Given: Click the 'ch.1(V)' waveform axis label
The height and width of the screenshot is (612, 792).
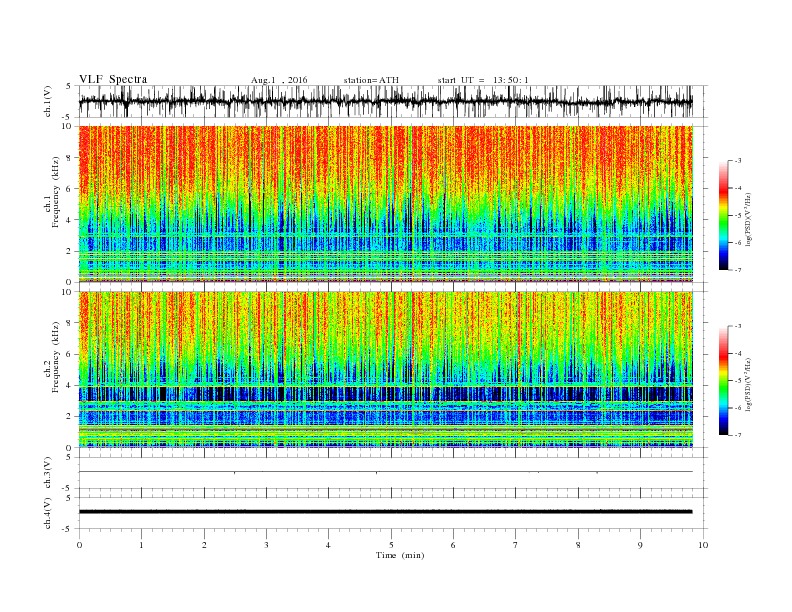Looking at the screenshot, I should coord(48,101).
